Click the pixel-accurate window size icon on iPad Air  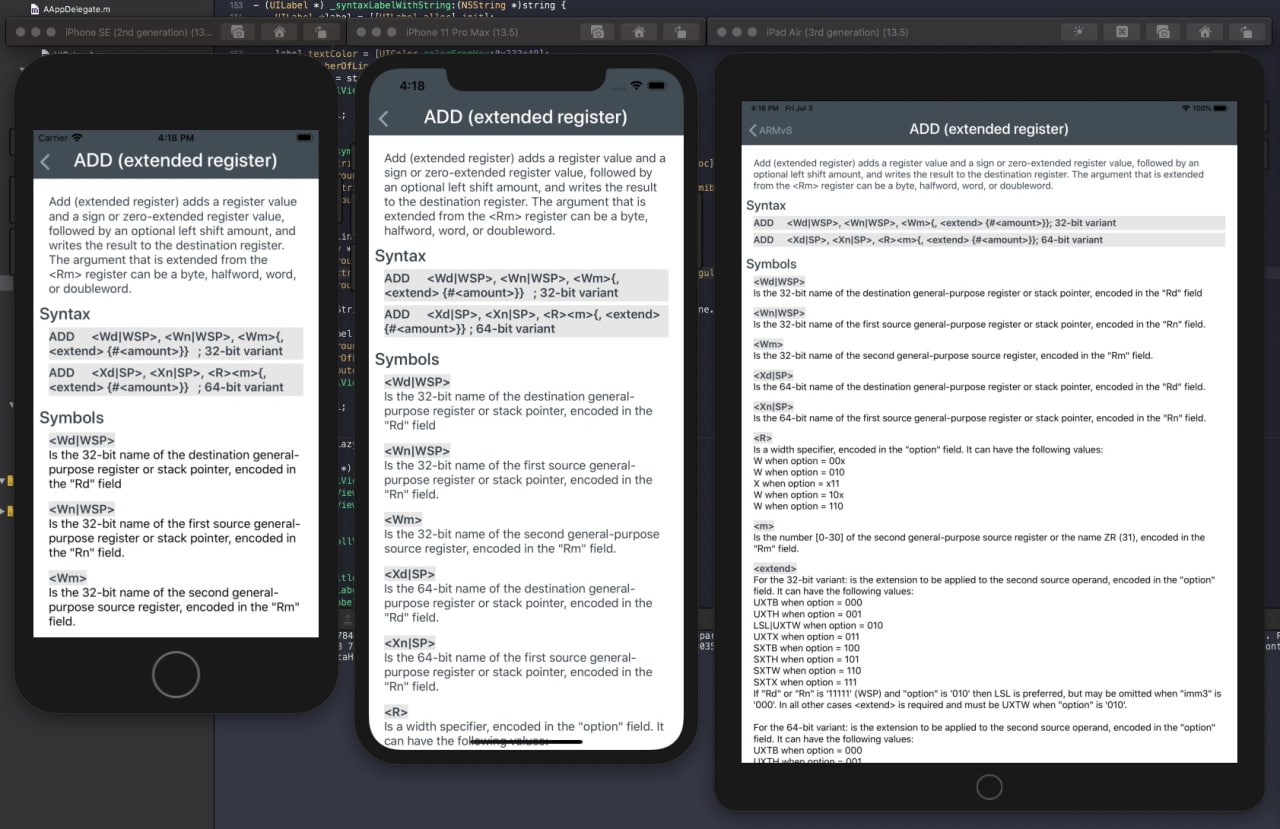(1121, 31)
